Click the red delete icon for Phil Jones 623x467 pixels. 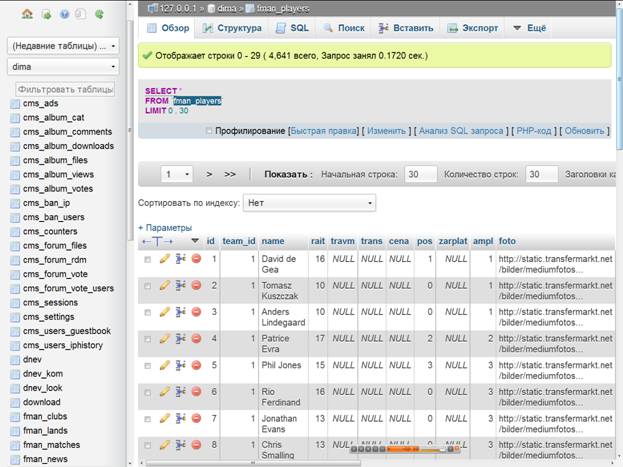pos(196,365)
